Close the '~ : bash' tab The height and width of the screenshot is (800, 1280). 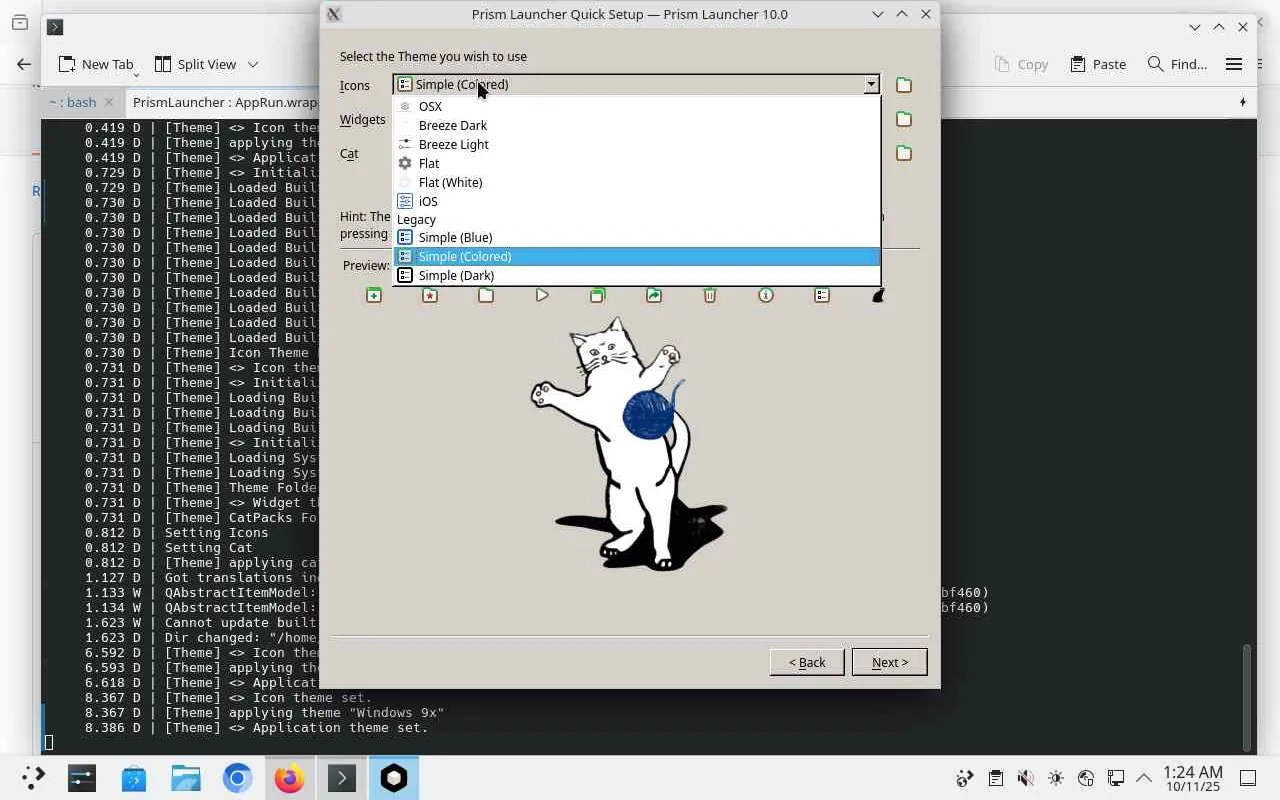pyautogui.click(x=109, y=102)
